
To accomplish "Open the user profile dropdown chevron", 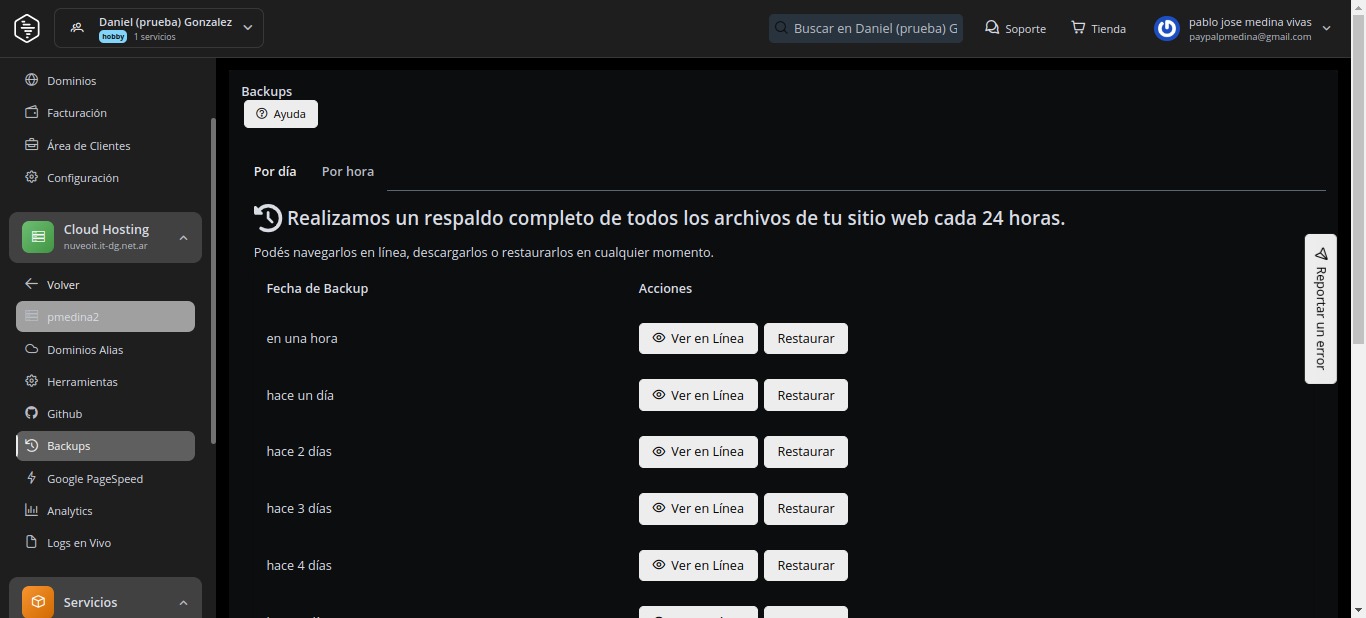I will tap(1327, 28).
